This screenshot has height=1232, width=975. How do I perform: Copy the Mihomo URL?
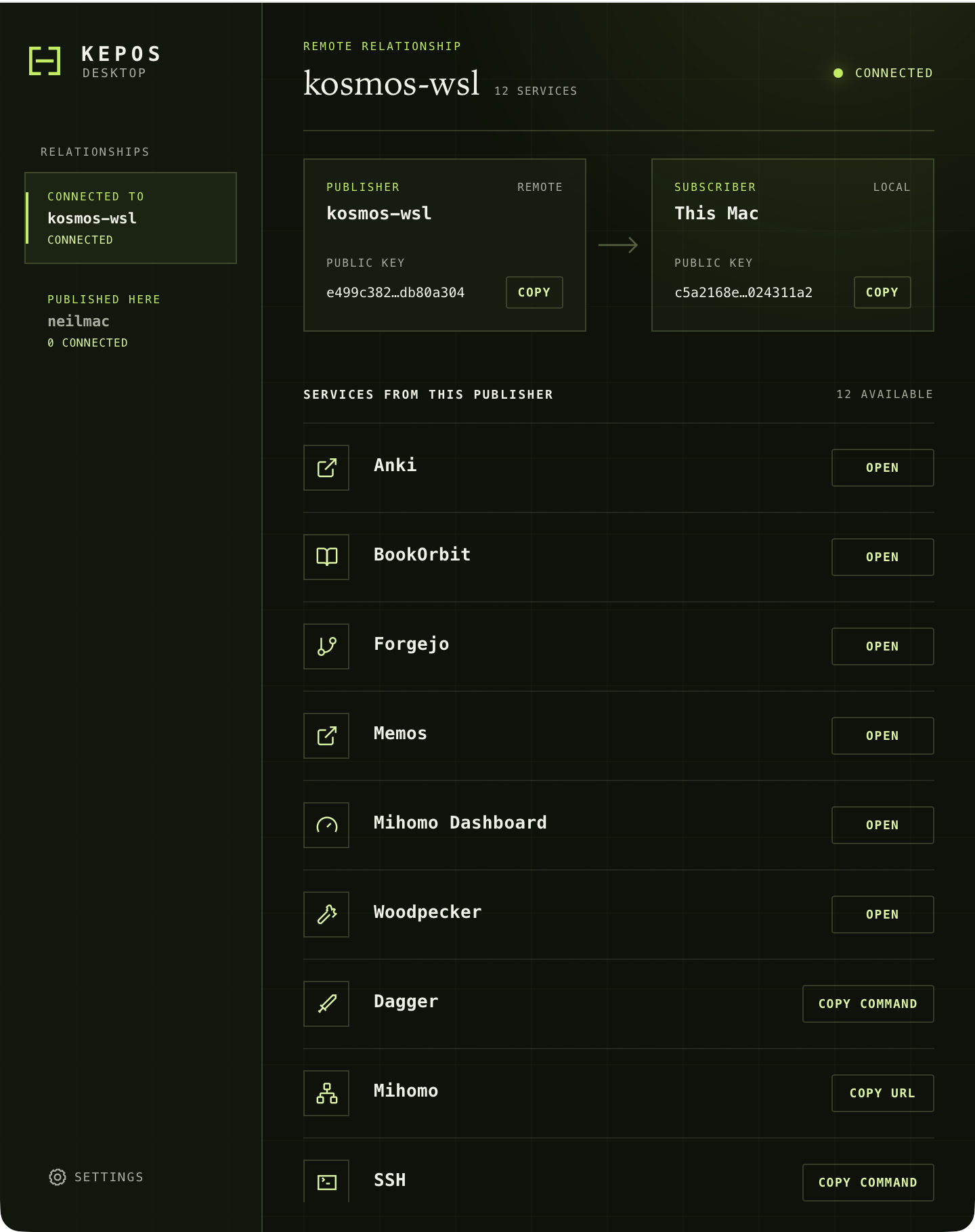coord(882,1093)
